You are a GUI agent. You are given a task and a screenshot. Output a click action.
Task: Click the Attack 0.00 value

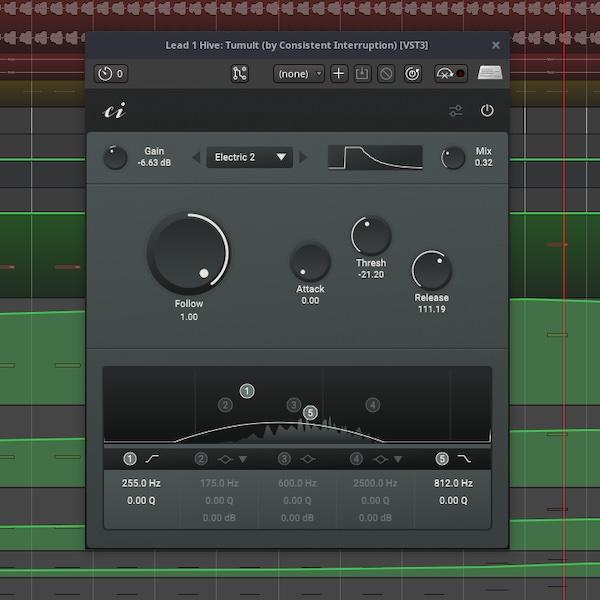[310, 301]
